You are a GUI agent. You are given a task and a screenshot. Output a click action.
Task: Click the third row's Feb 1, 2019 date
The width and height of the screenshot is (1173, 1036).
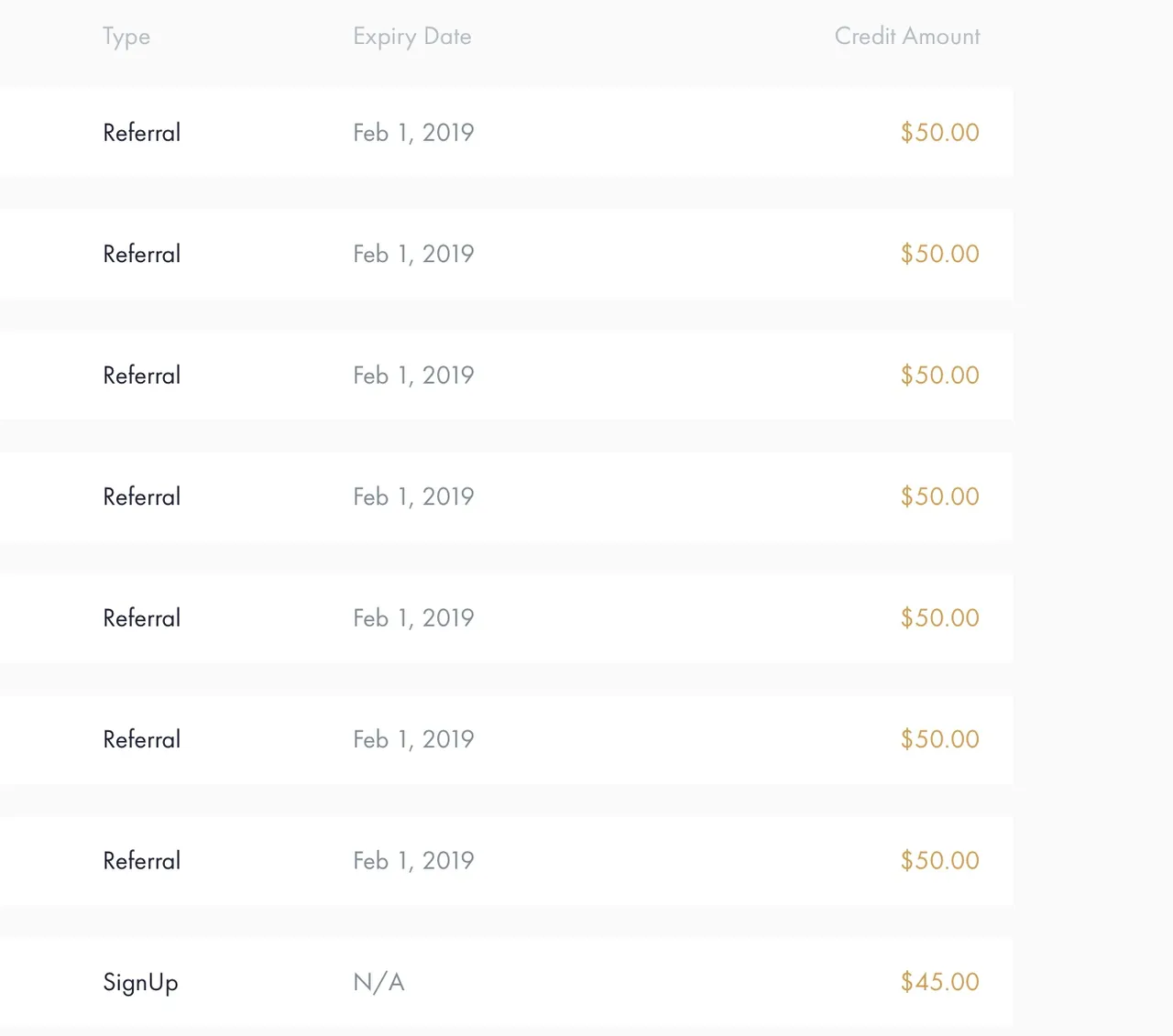pyautogui.click(x=413, y=376)
